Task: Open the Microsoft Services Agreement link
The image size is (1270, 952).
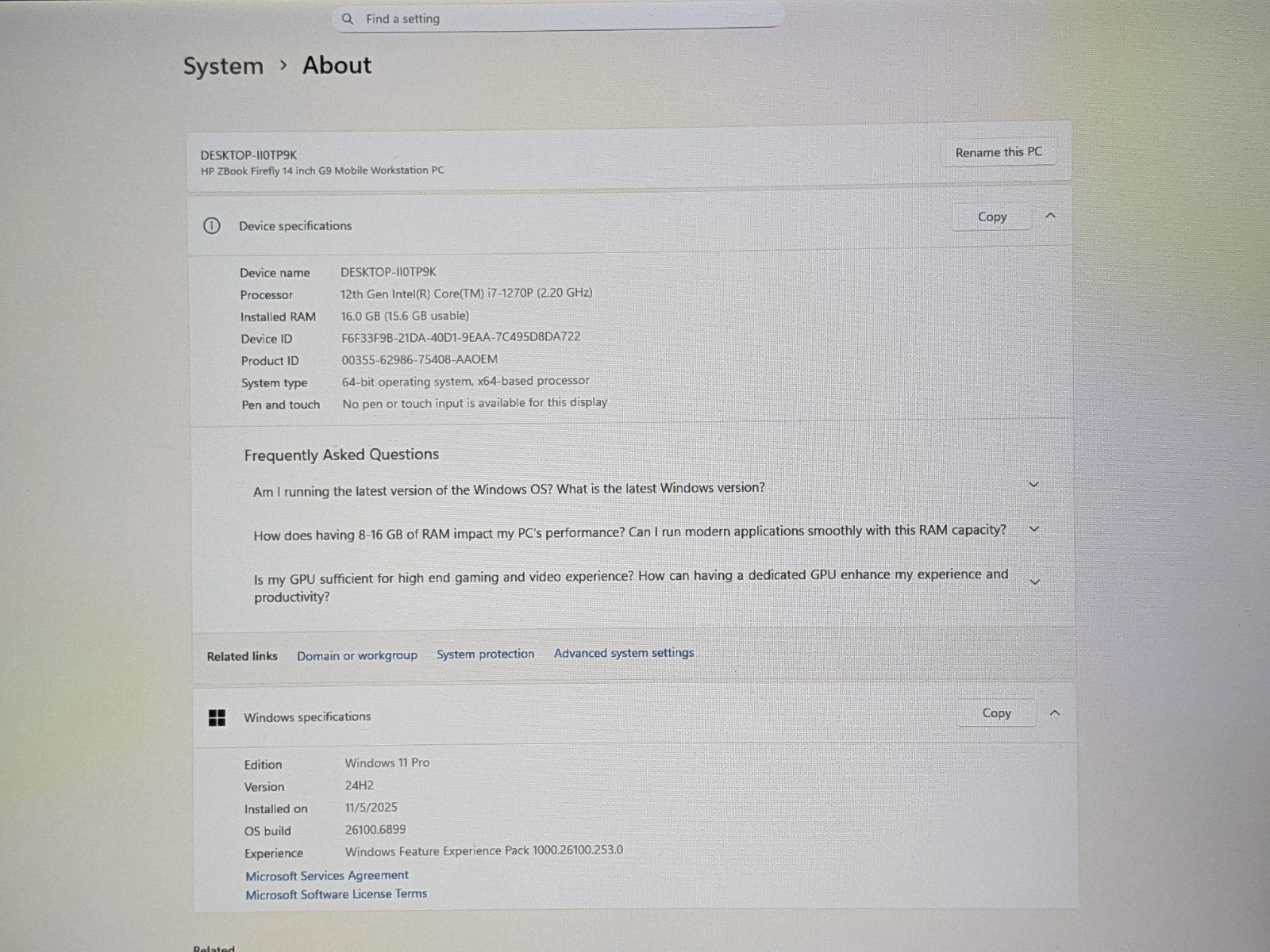Action: pos(326,875)
